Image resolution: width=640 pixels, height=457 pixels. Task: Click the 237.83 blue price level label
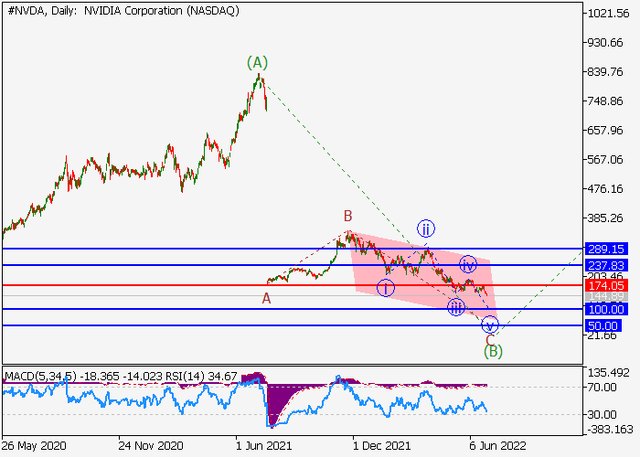[x=606, y=266]
